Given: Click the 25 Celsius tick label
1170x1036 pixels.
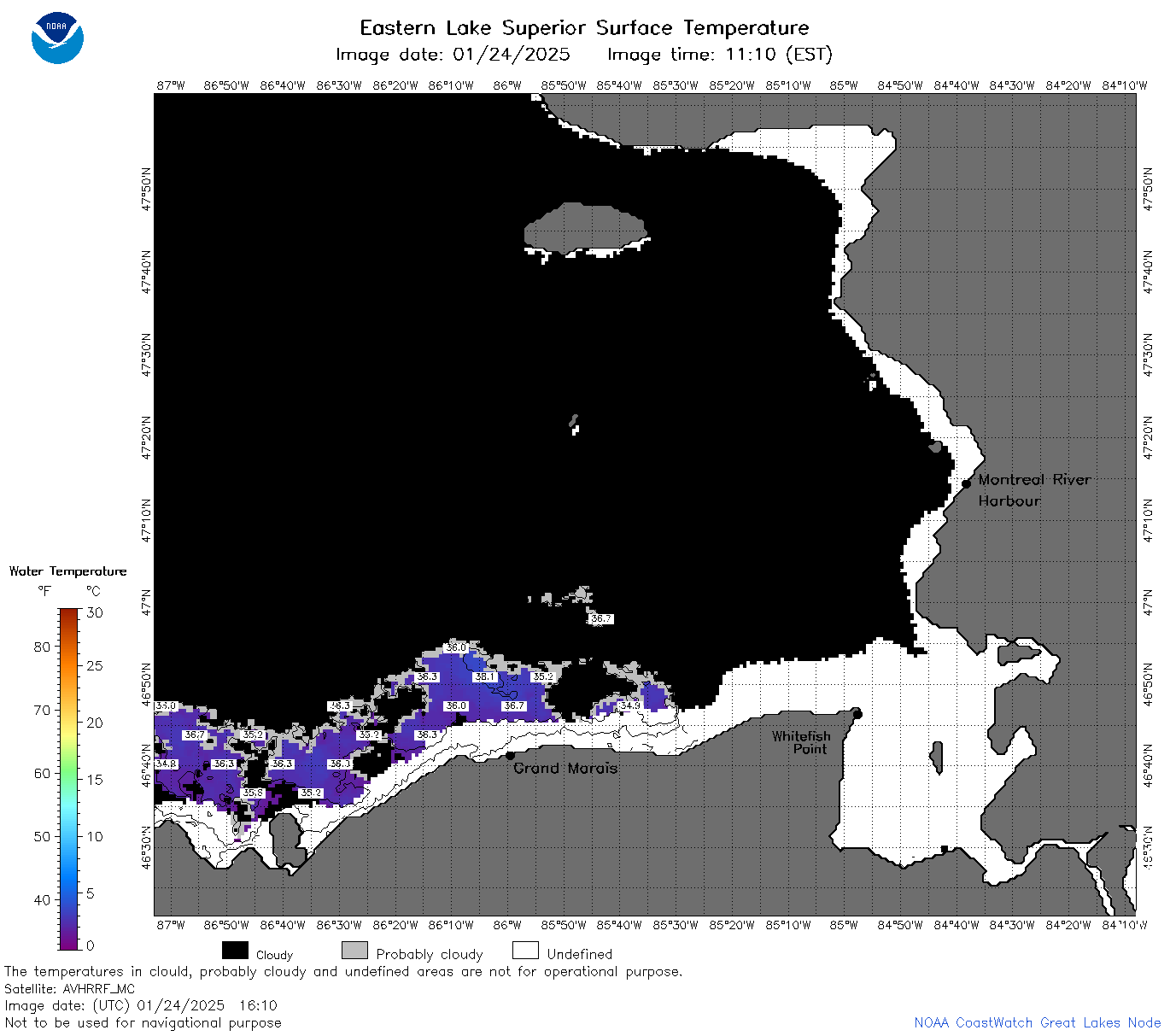Looking at the screenshot, I should tap(95, 665).
